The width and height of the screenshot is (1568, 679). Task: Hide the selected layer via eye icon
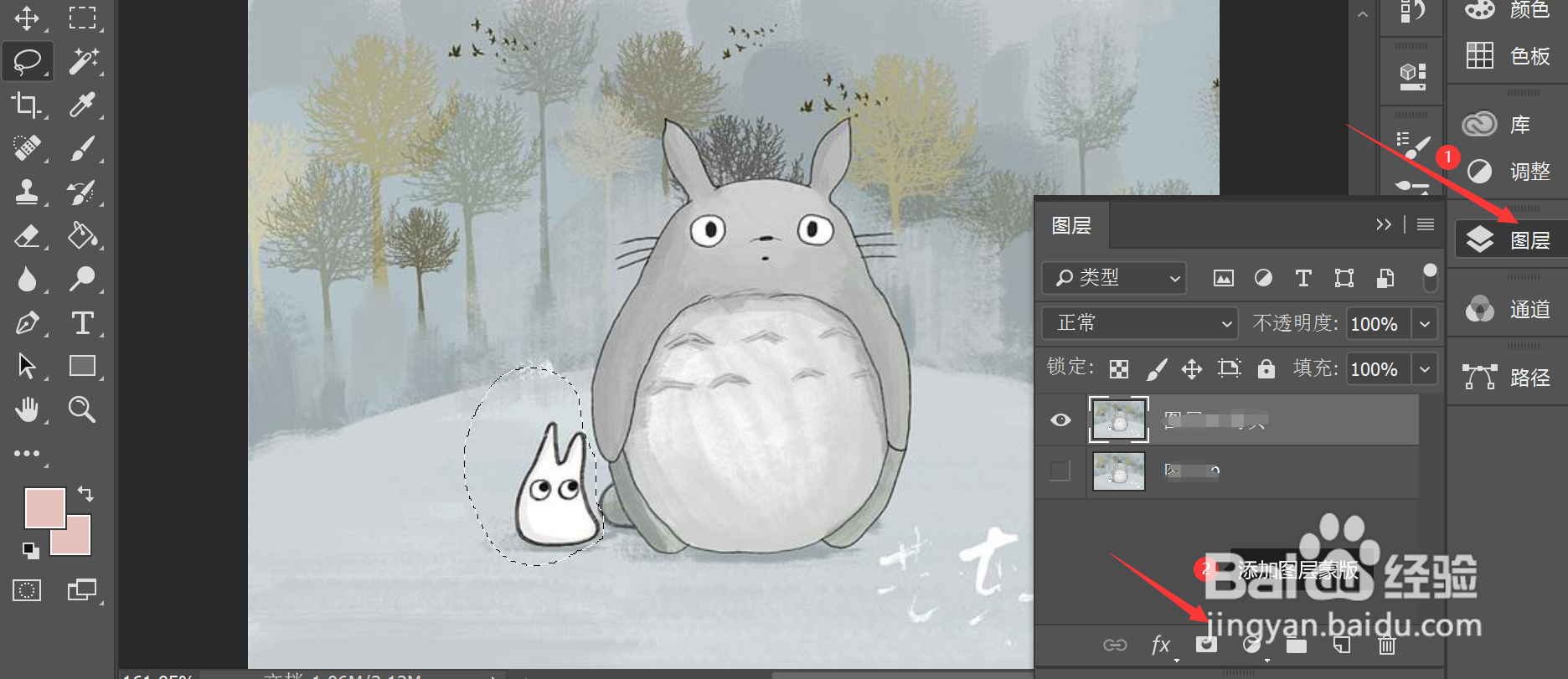1060,419
